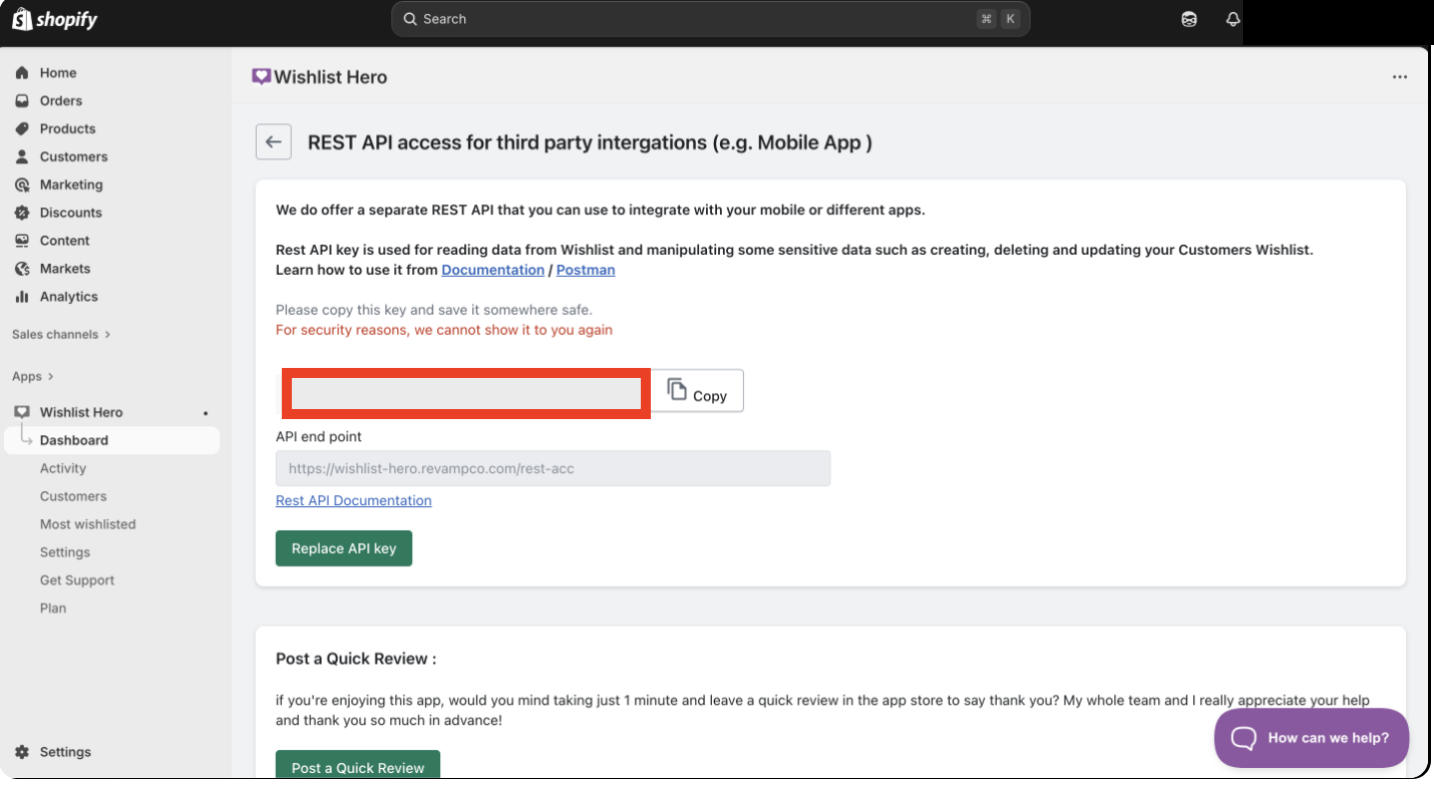This screenshot has width=1434, height=786.
Task: Open the Activity page under Wishlist Hero
Action: [x=63, y=468]
